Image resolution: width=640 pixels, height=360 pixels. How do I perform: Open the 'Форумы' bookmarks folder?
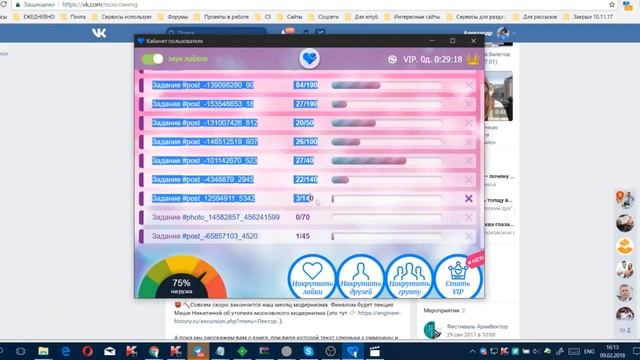pos(173,17)
